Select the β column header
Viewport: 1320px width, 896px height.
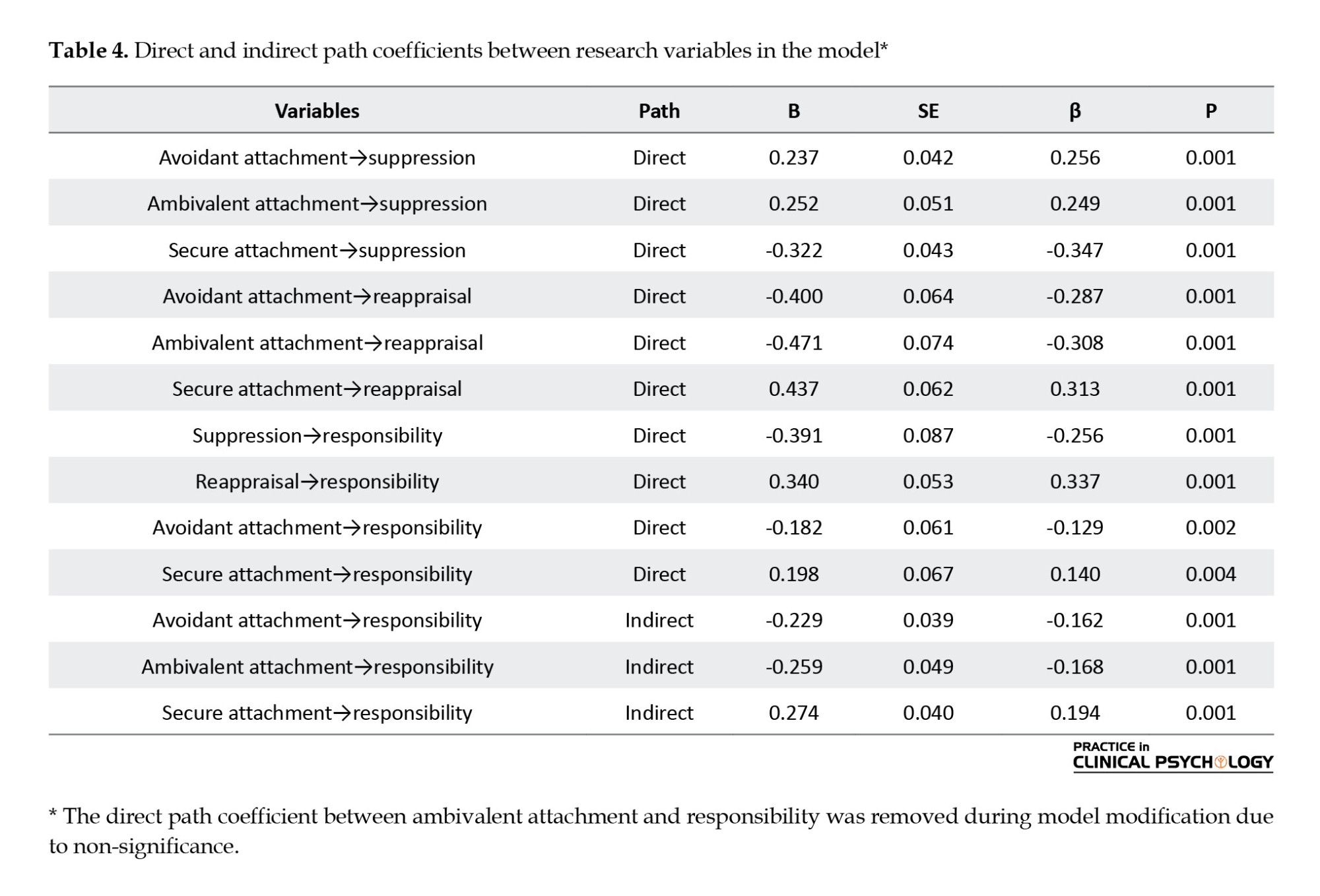click(1074, 111)
